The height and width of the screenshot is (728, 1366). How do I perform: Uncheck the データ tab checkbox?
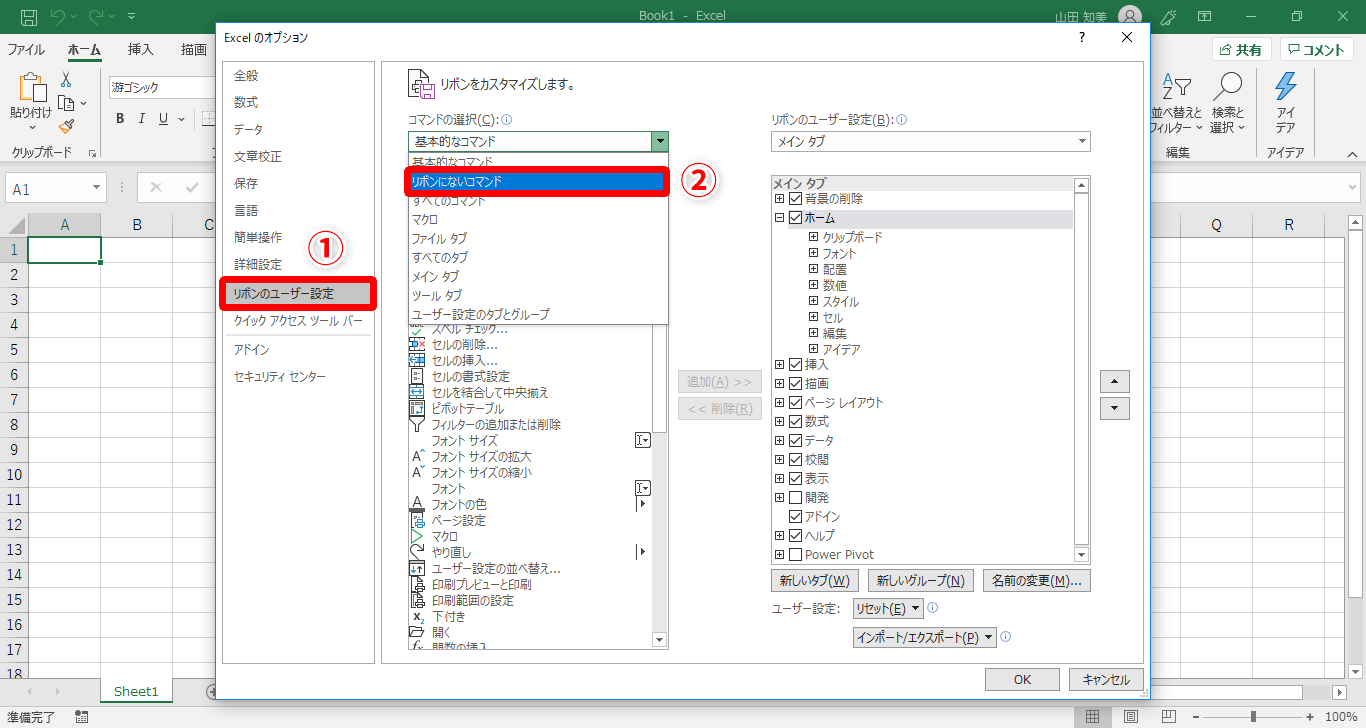pyautogui.click(x=796, y=441)
